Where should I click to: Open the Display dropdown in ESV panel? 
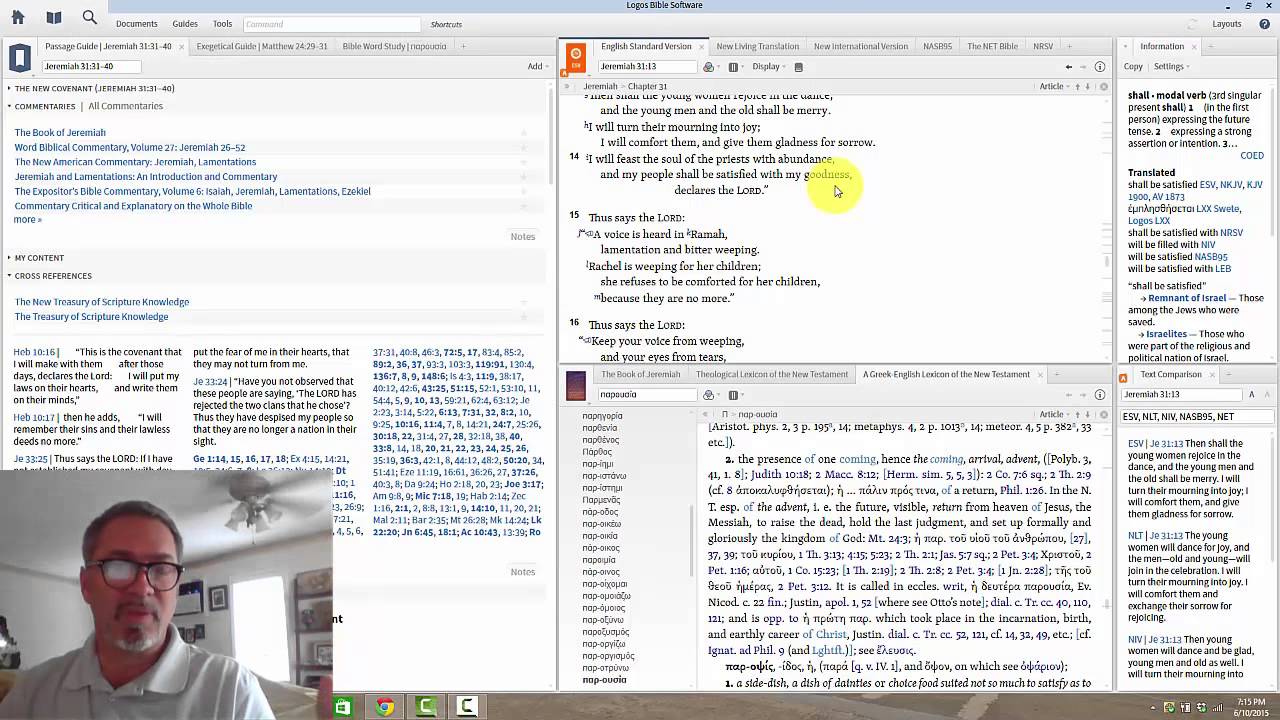point(768,67)
